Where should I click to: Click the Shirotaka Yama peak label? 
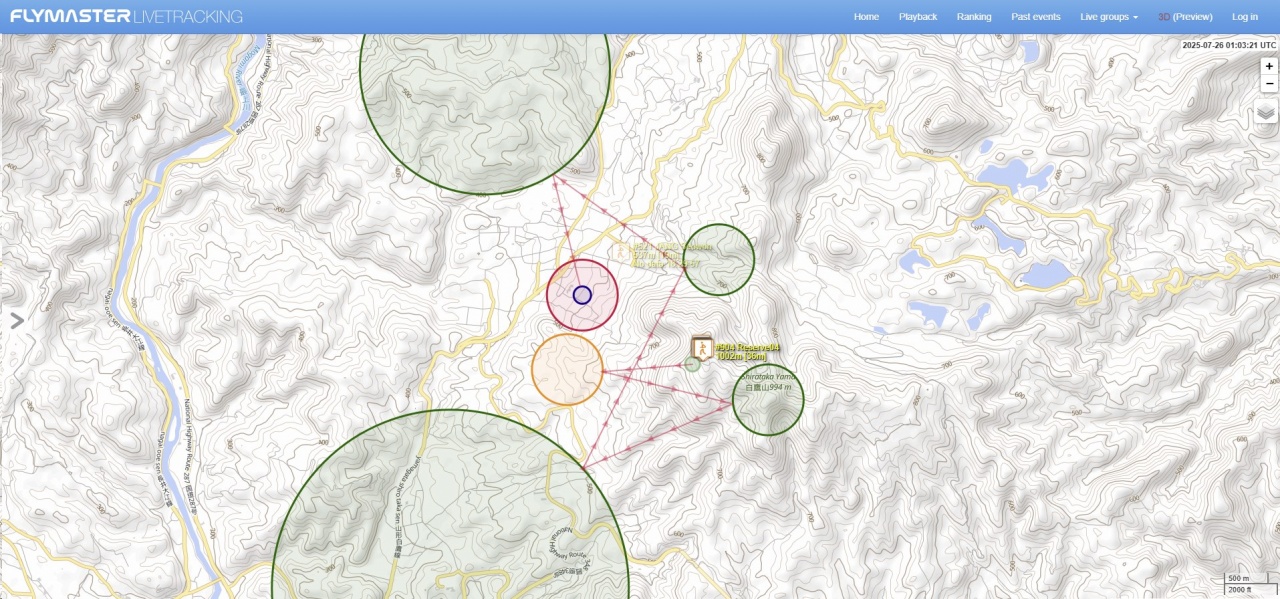(x=768, y=376)
